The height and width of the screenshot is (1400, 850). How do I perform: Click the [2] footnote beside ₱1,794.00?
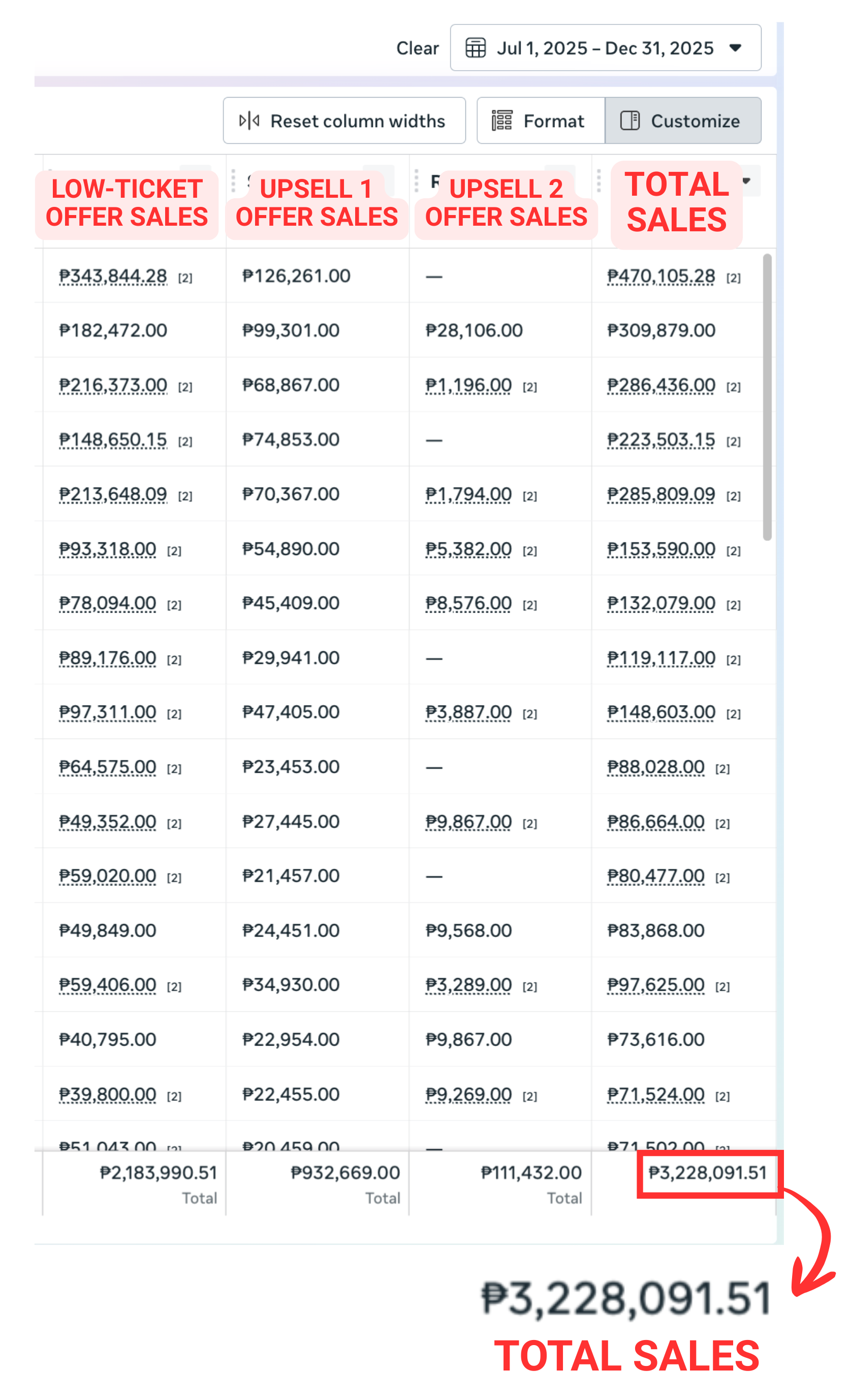pyautogui.click(x=530, y=496)
